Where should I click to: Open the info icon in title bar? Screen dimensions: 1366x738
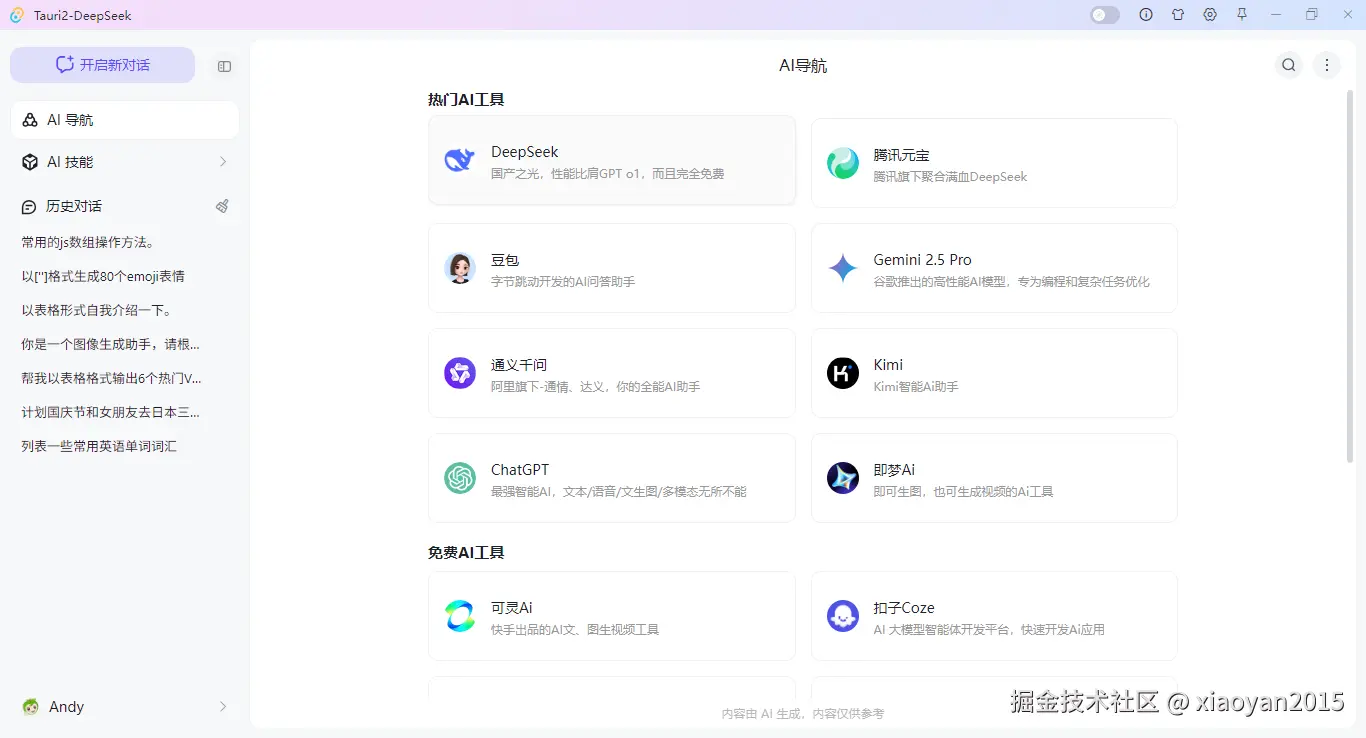pos(1146,15)
